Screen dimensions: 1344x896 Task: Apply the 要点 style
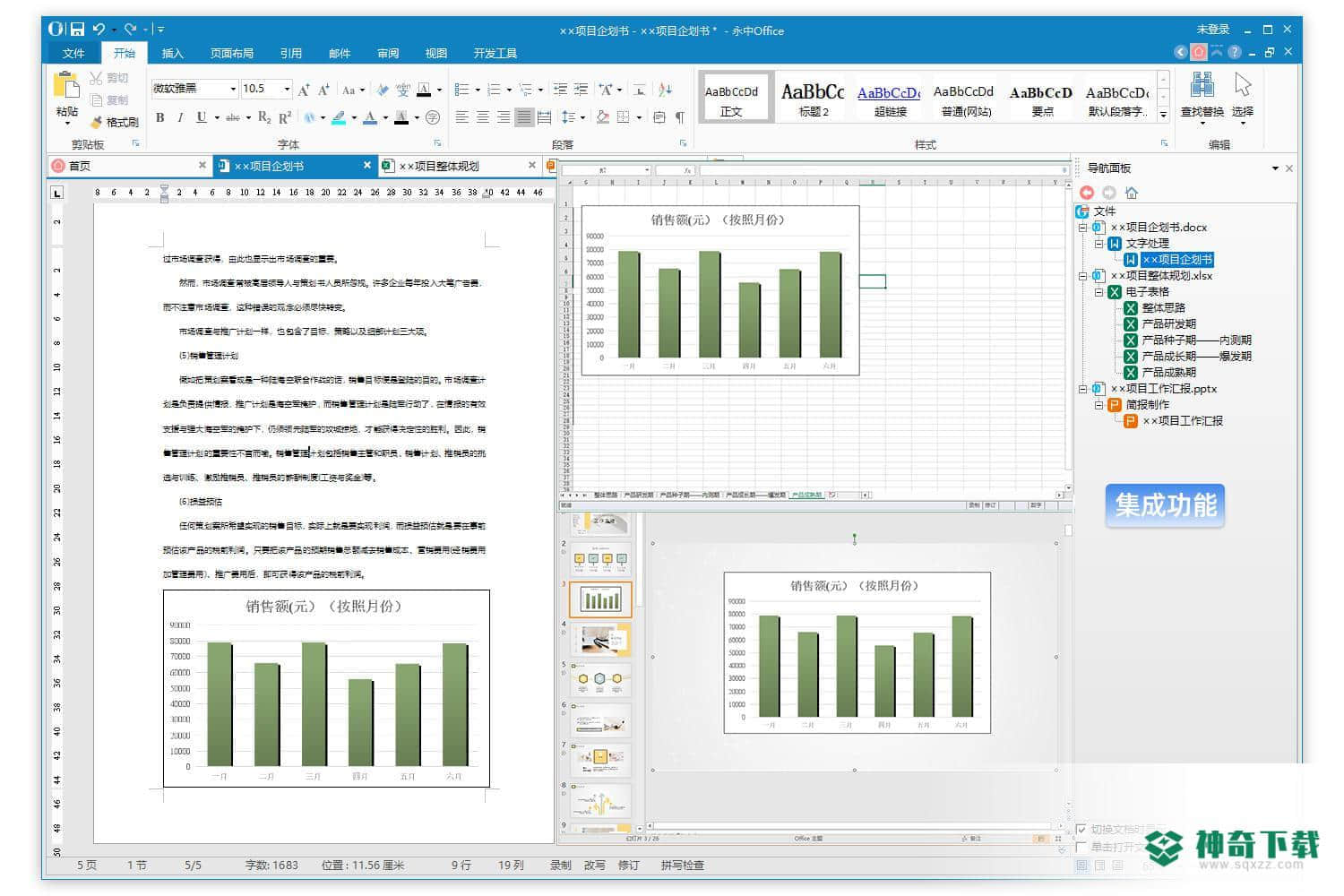click(x=1041, y=97)
